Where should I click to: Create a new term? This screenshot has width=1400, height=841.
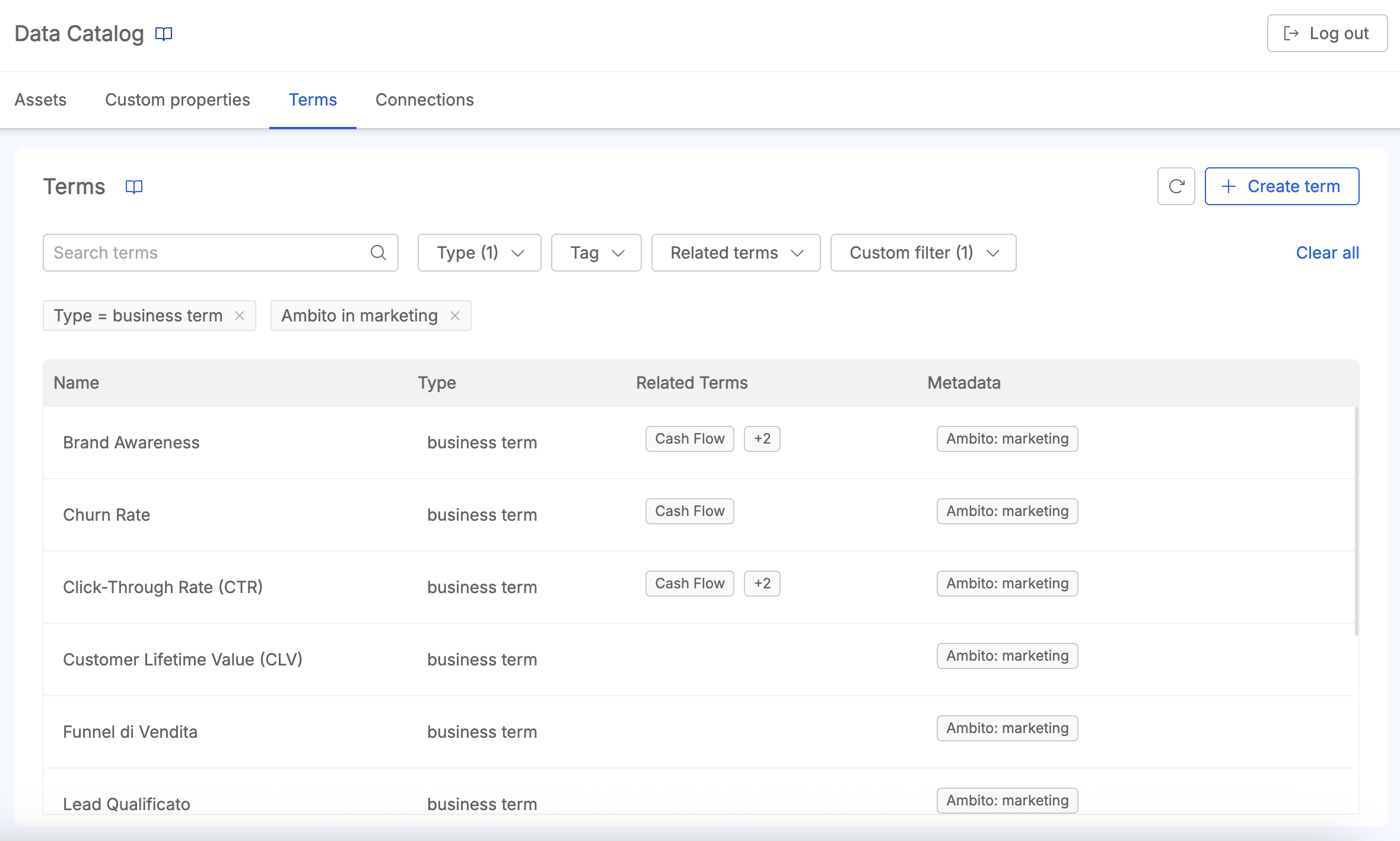click(1281, 186)
